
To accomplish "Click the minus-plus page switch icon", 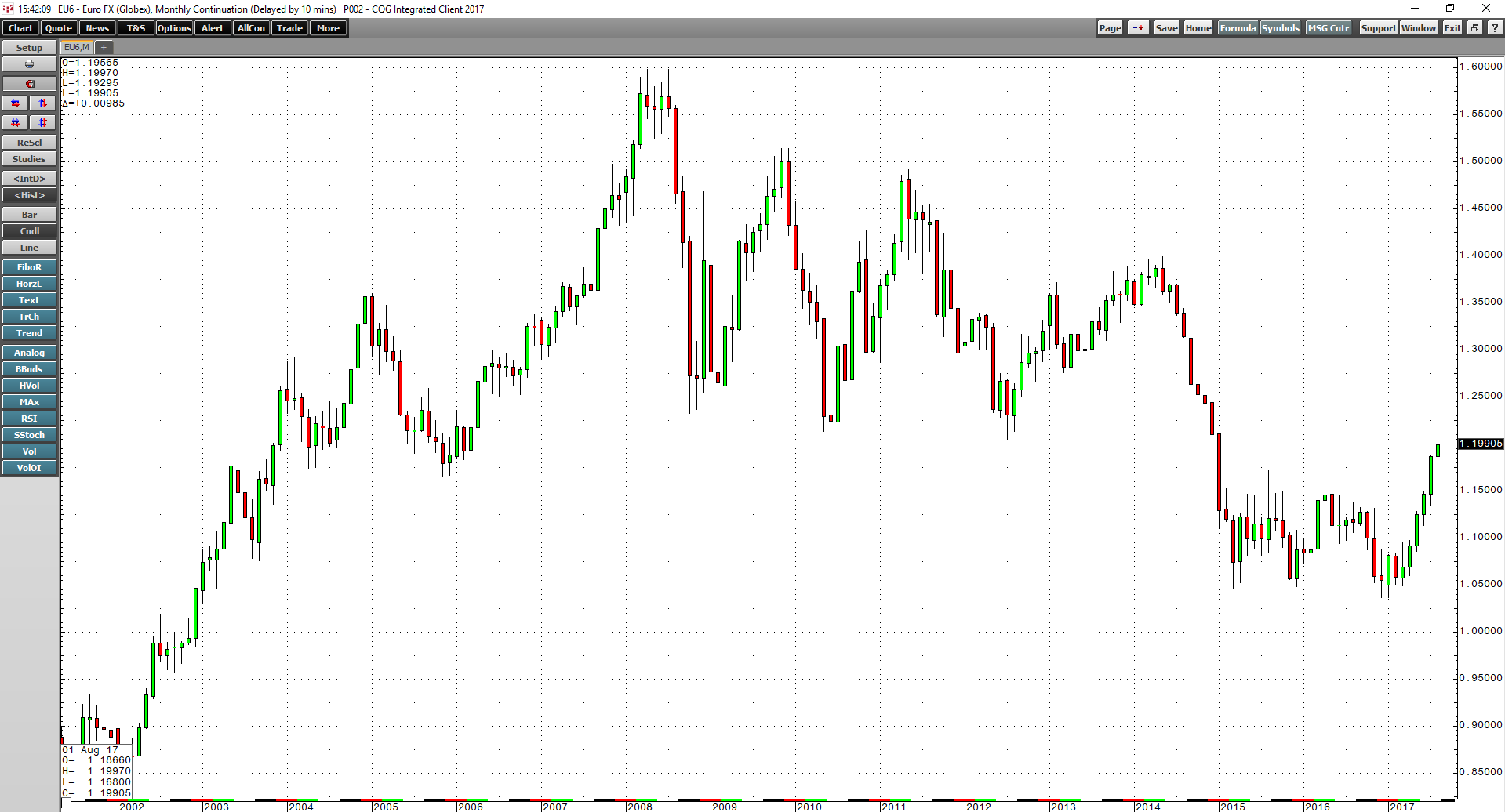I will click(1138, 28).
